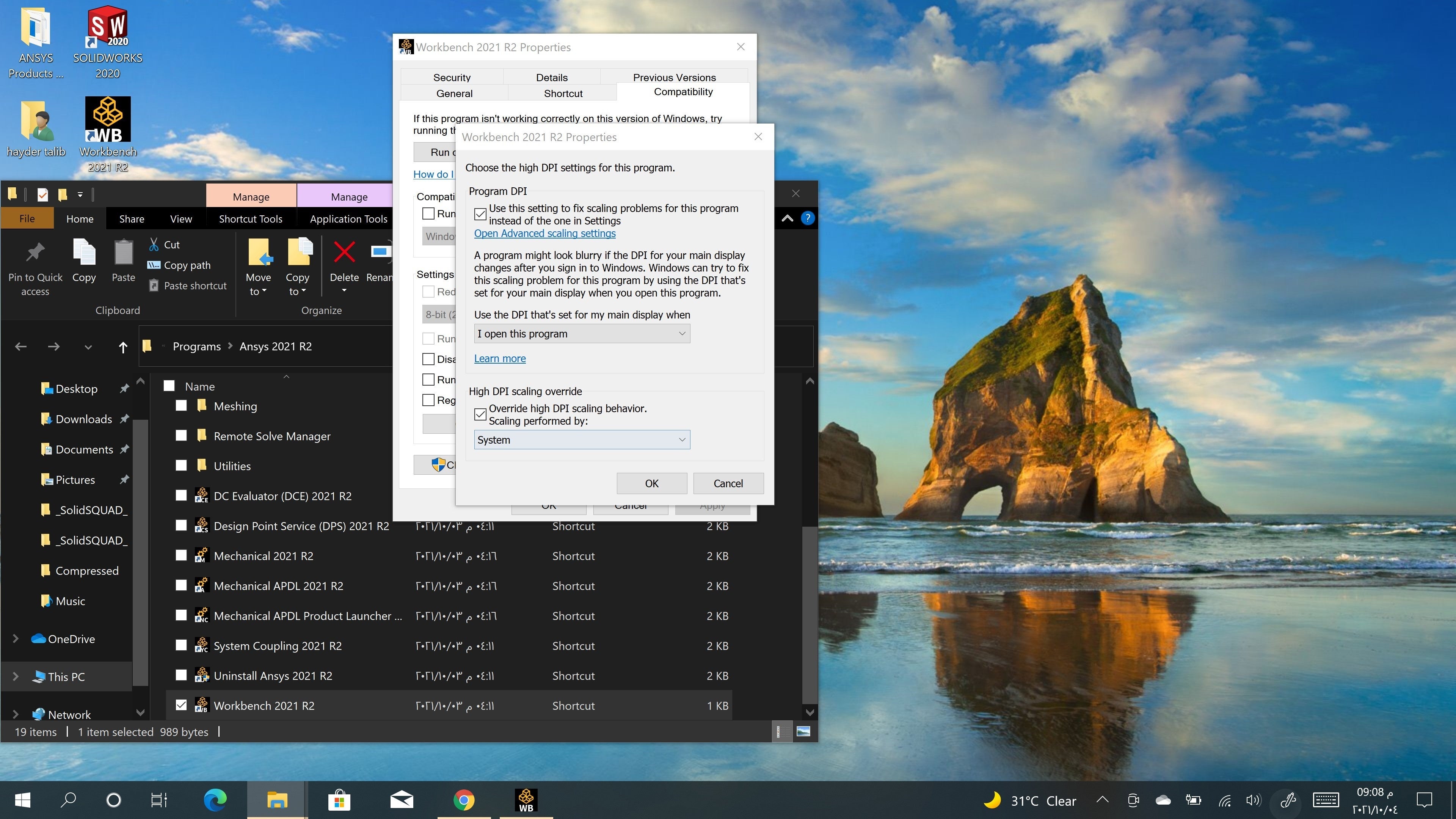The width and height of the screenshot is (1456, 819).
Task: Select Workbench 2021 R2 desktop shortcut
Action: click(x=107, y=135)
